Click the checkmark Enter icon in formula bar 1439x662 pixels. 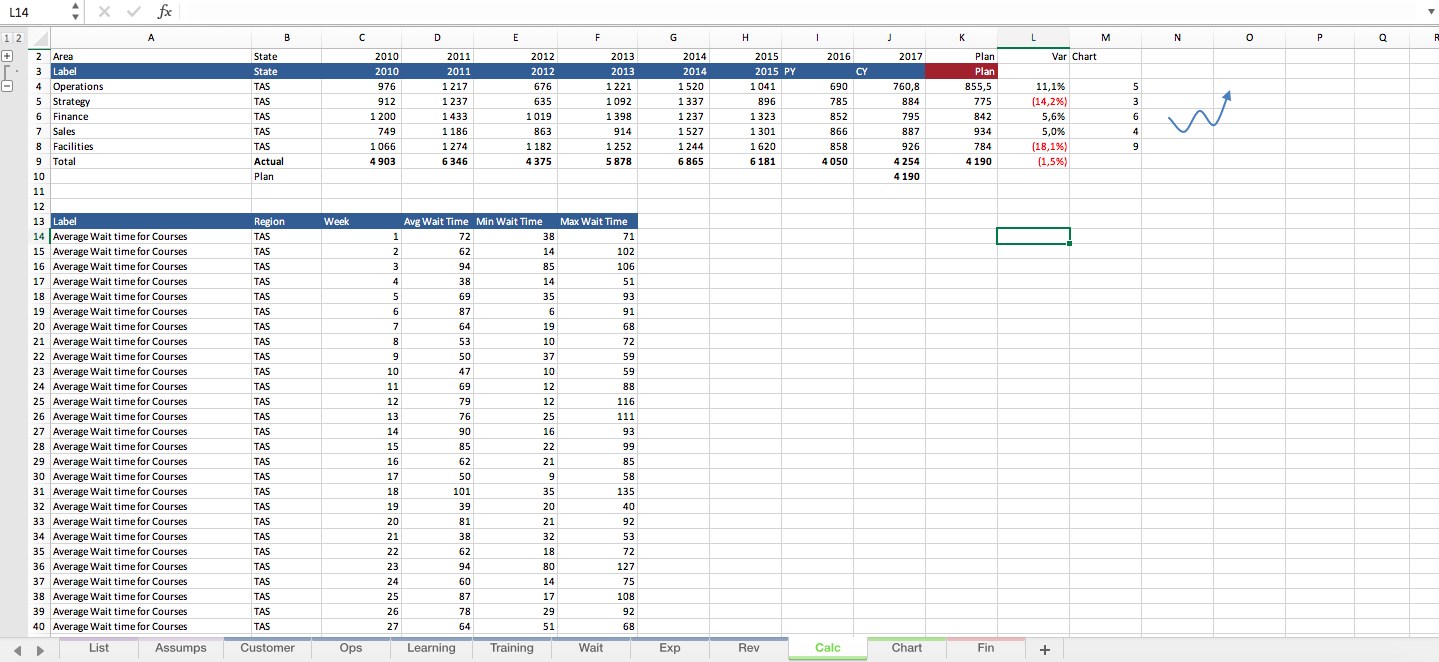tap(133, 12)
